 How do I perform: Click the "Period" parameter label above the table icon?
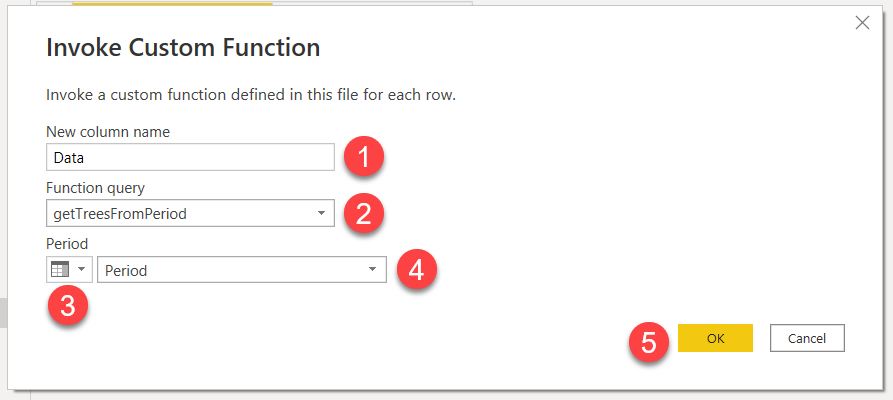pos(66,243)
